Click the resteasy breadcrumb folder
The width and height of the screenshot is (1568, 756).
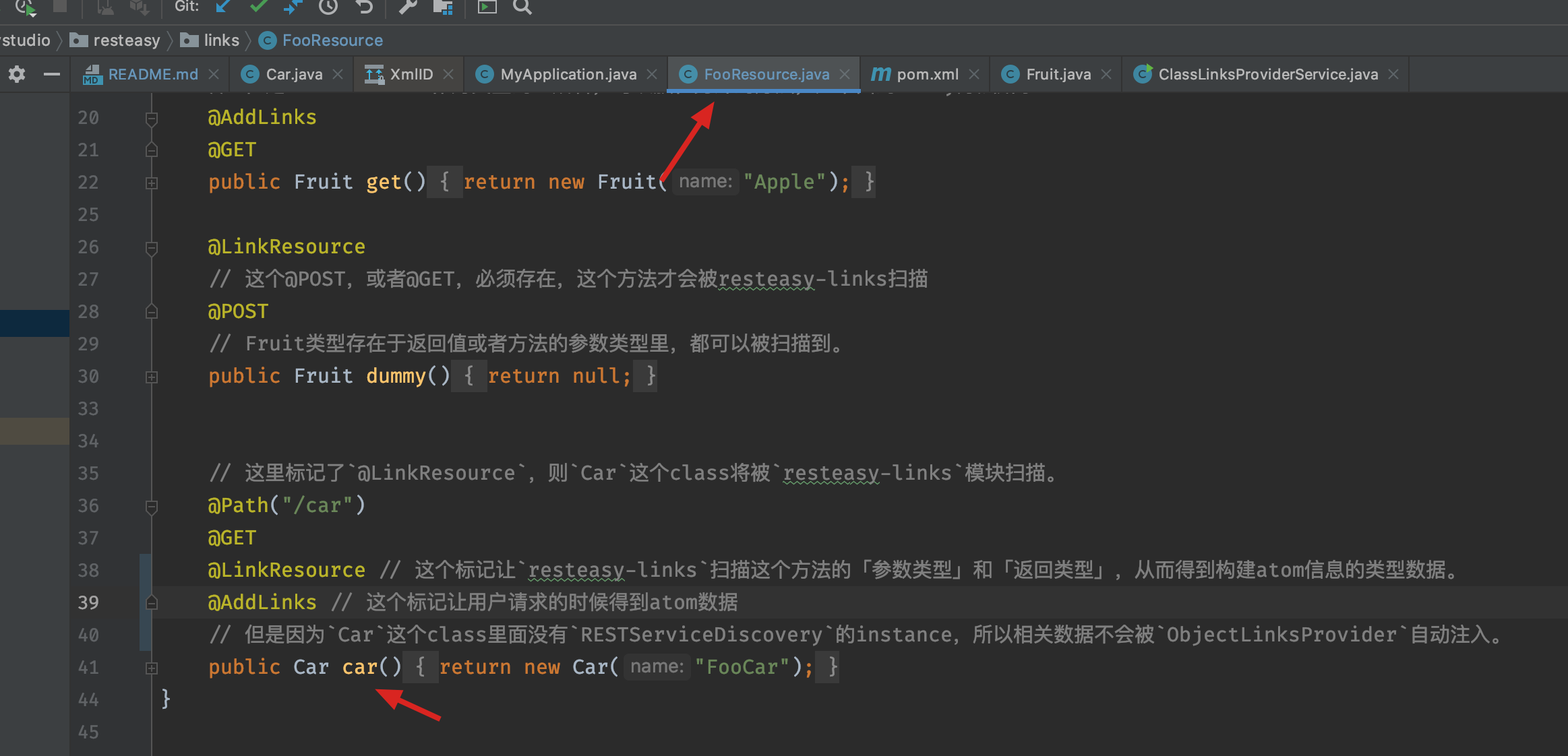(x=126, y=40)
